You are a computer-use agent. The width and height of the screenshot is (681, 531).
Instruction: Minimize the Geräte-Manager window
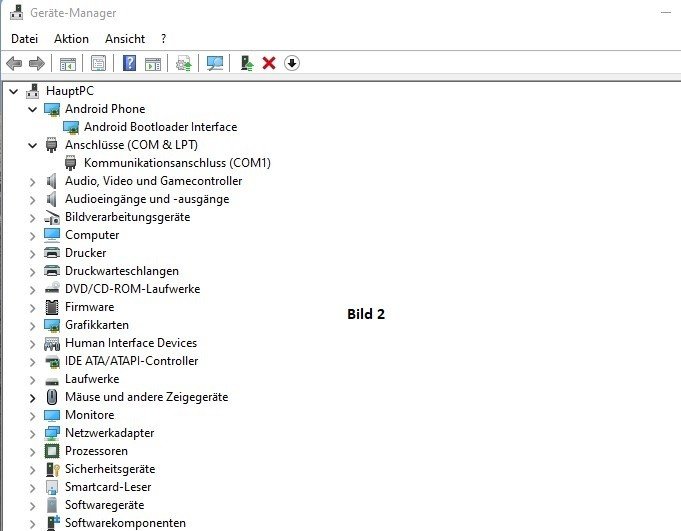(666, 13)
